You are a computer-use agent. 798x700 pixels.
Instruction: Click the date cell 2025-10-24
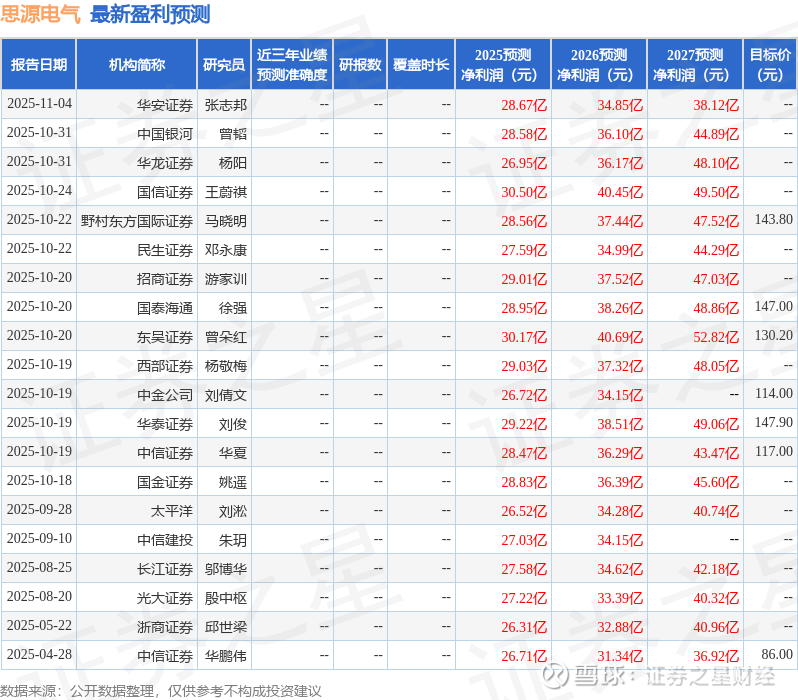[x=39, y=191]
